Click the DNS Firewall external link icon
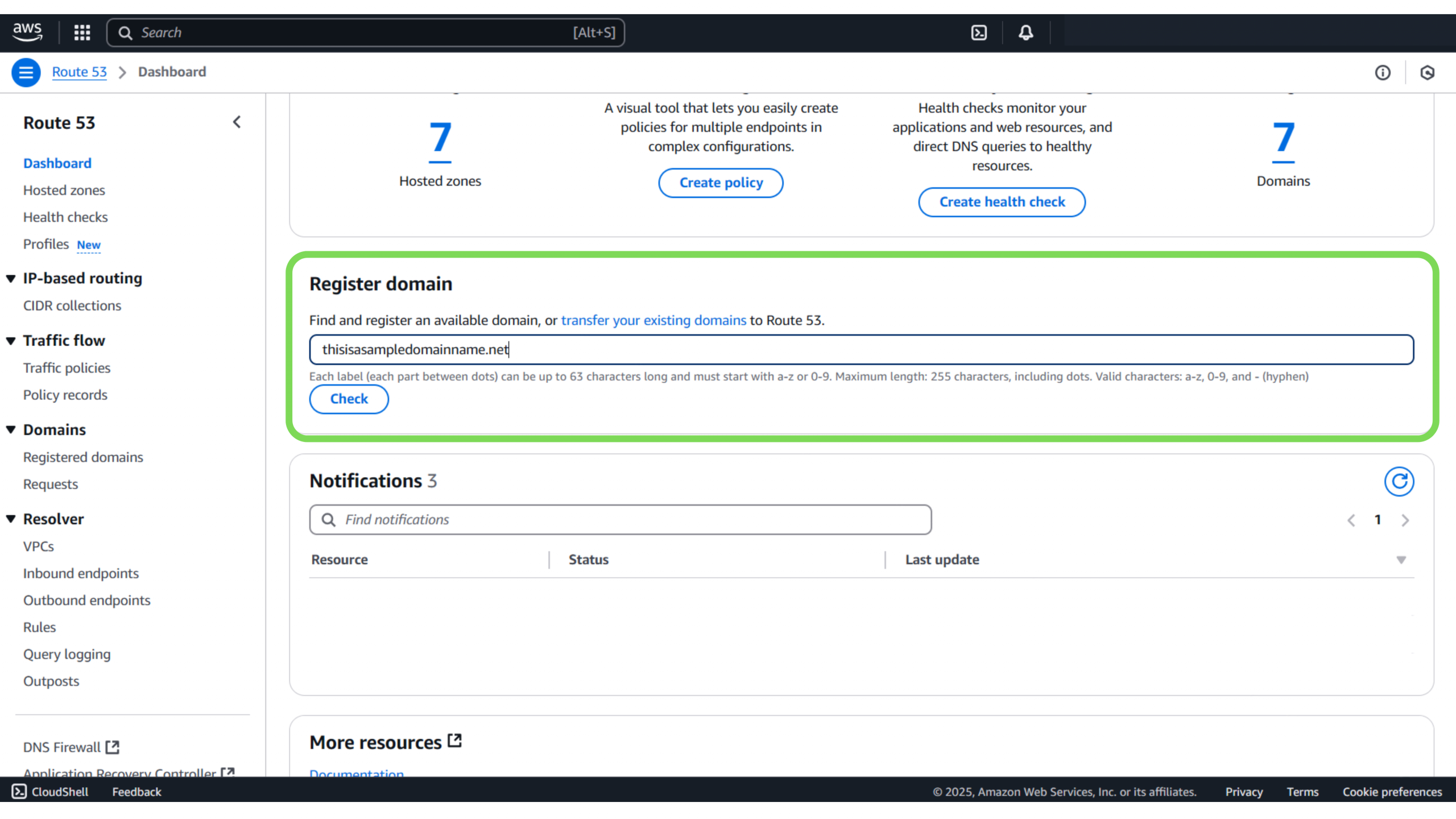Image resolution: width=1456 pixels, height=819 pixels. tap(113, 747)
